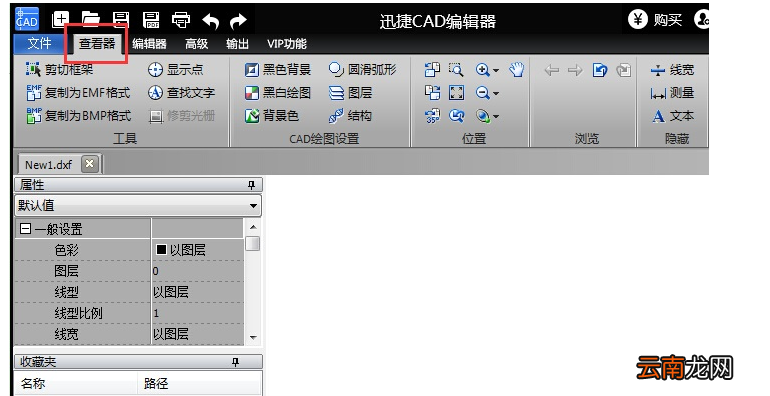This screenshot has width=770, height=396.
Task: Select 线型 value 以图层
Action: [x=197, y=292]
